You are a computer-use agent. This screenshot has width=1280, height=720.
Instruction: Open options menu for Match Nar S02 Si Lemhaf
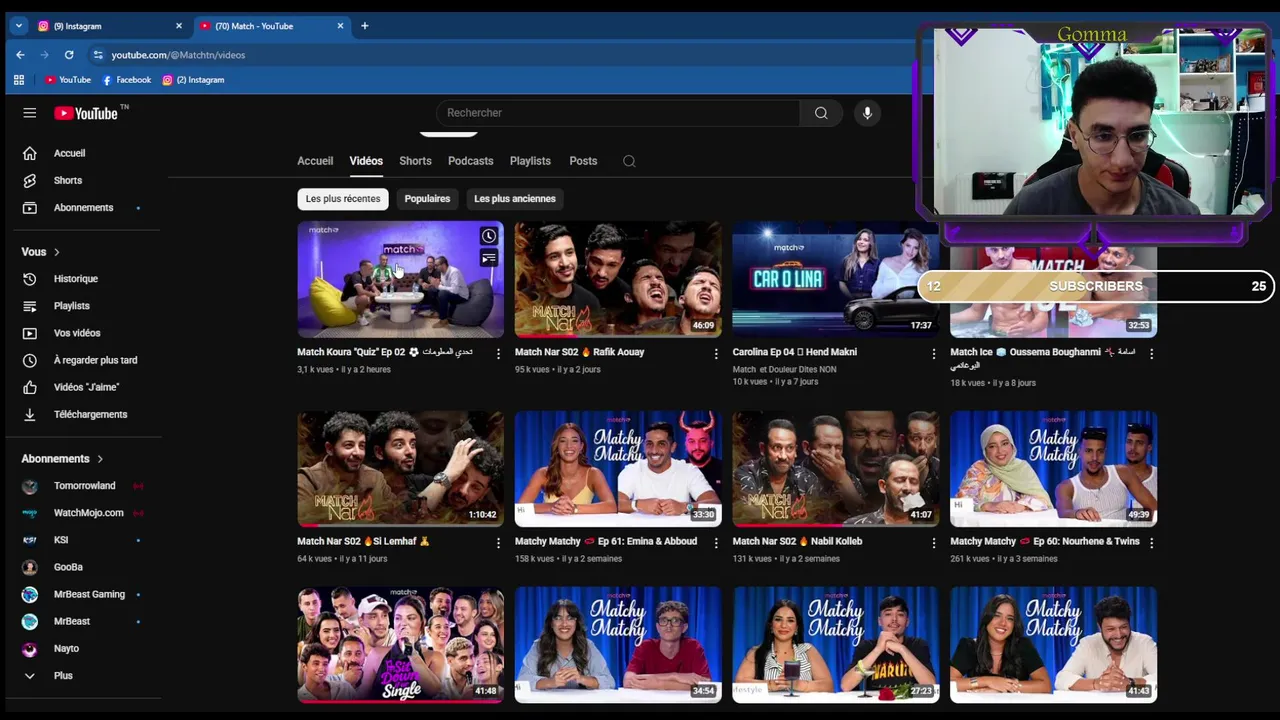coord(498,543)
